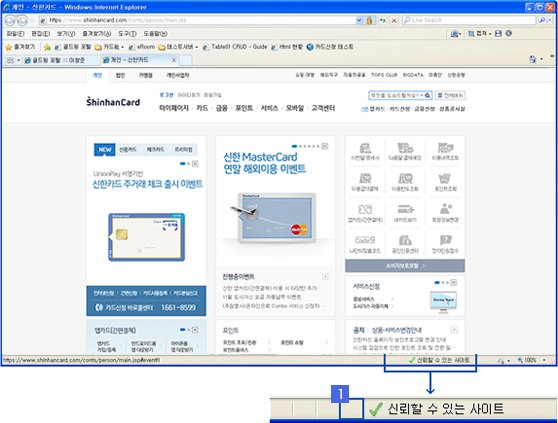Screen dimensions: 558x423
Task: Expand the 테스트서버 favorites folder dropdown
Action: tap(196, 47)
